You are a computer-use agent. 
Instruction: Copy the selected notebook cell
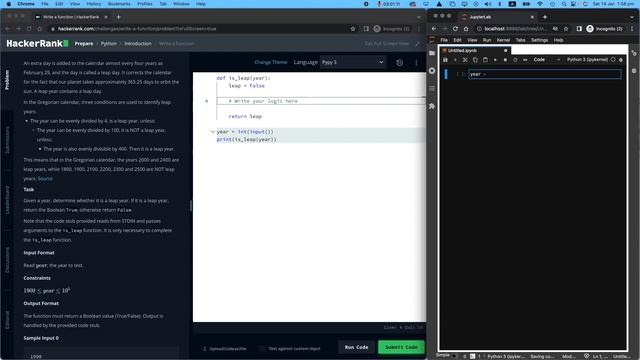[475, 60]
